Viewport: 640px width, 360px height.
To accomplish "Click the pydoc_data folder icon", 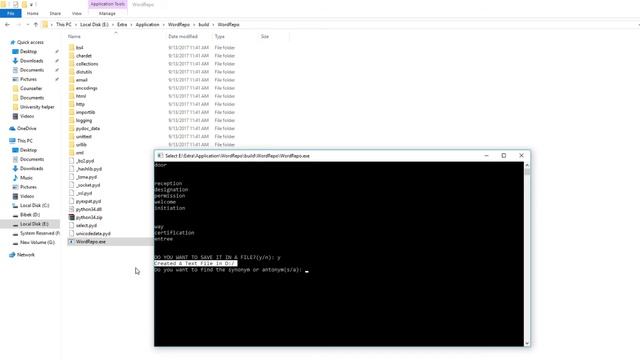I will 71,128.
